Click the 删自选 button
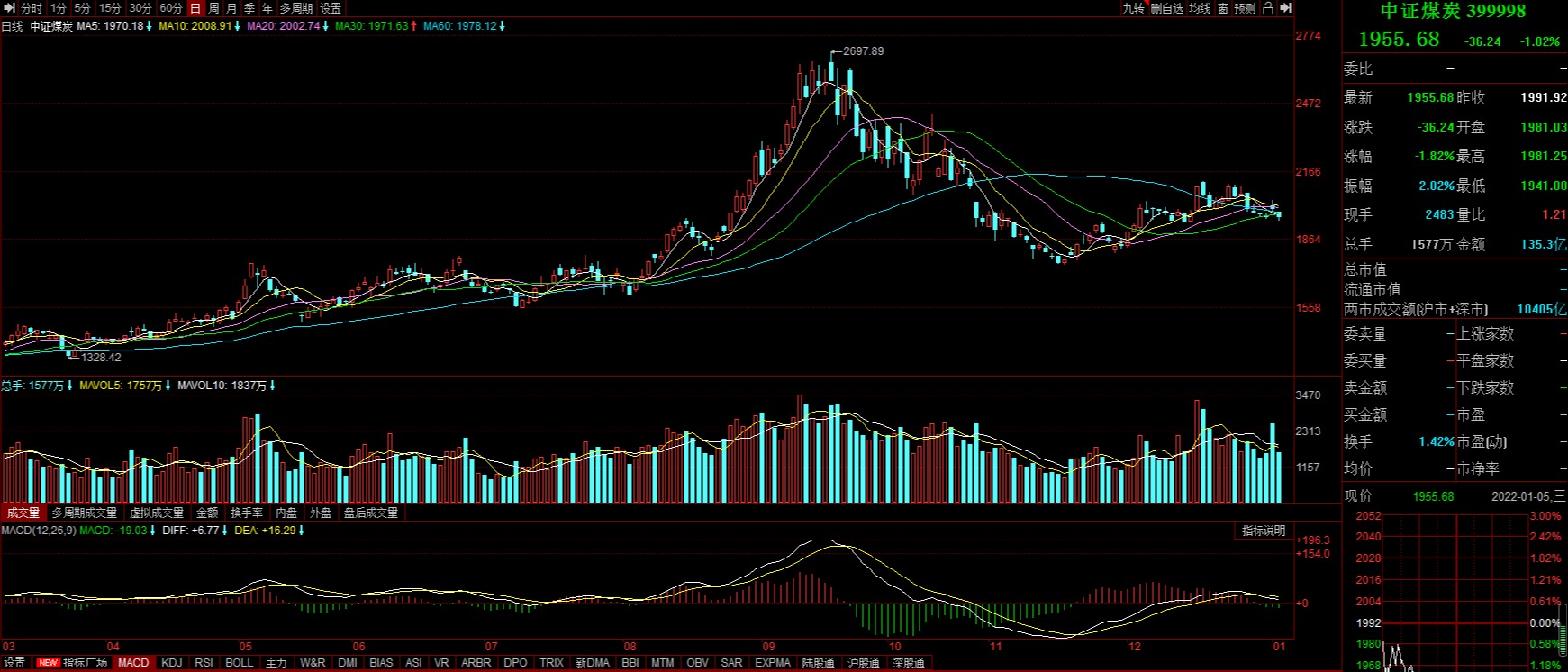Image resolution: width=1568 pixels, height=672 pixels. click(x=1166, y=8)
